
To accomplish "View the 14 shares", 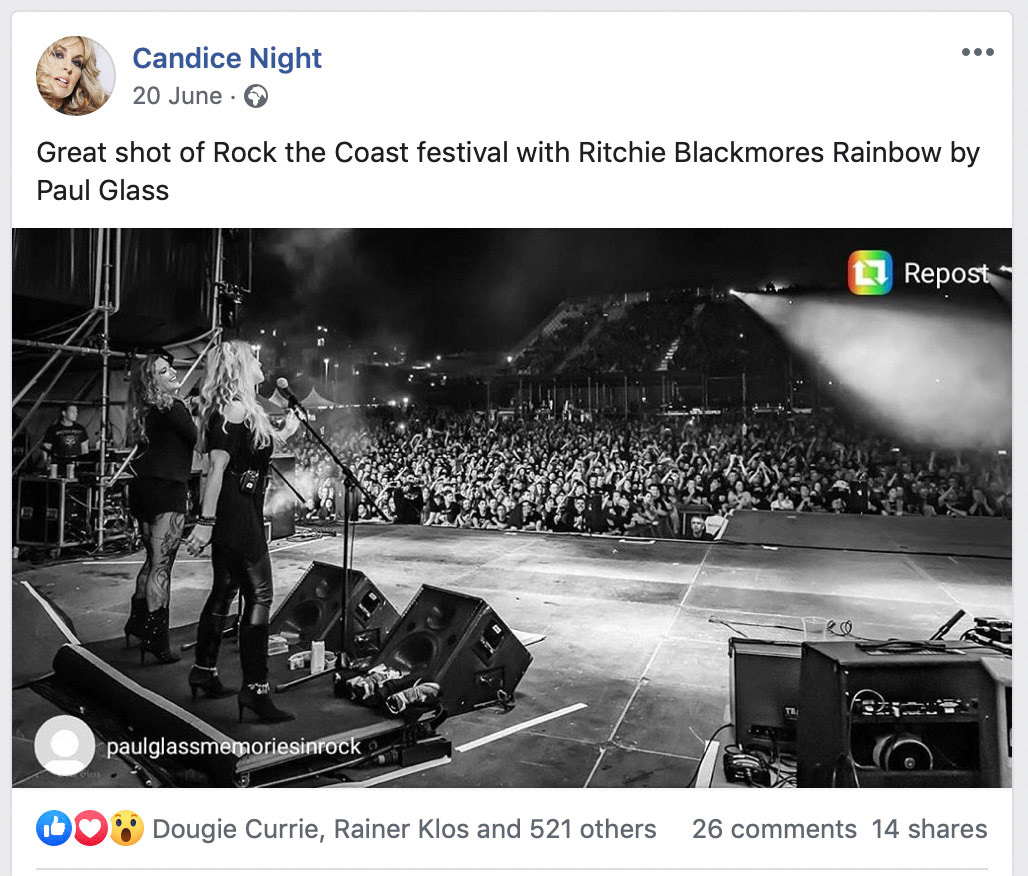I will tap(929, 829).
